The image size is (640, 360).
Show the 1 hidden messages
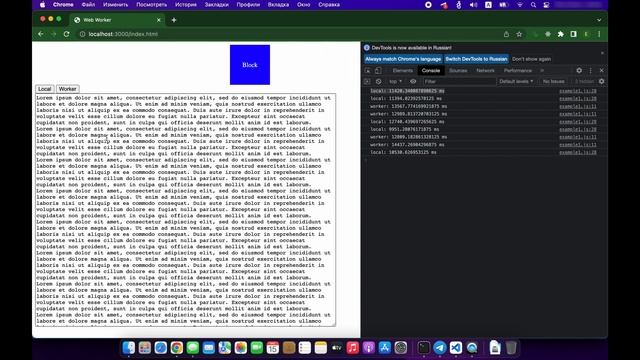(584, 82)
